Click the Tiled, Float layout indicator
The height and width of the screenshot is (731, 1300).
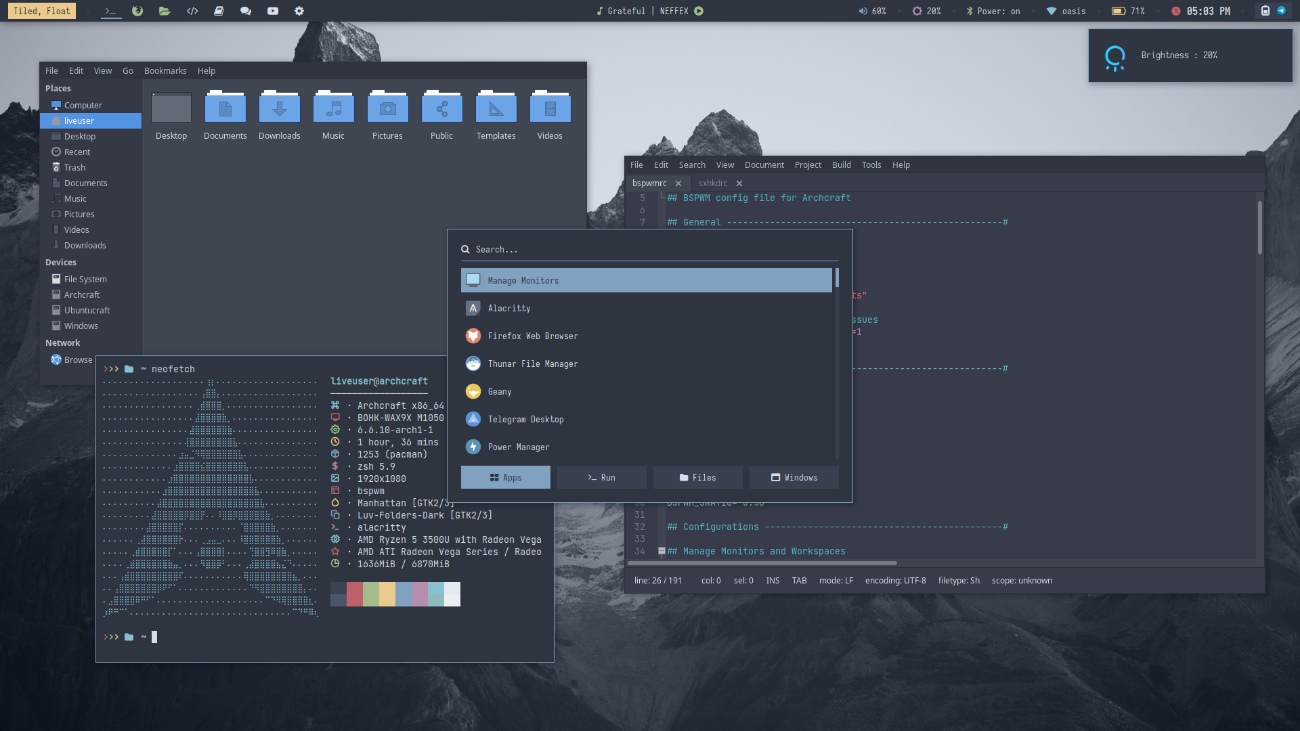pos(41,10)
